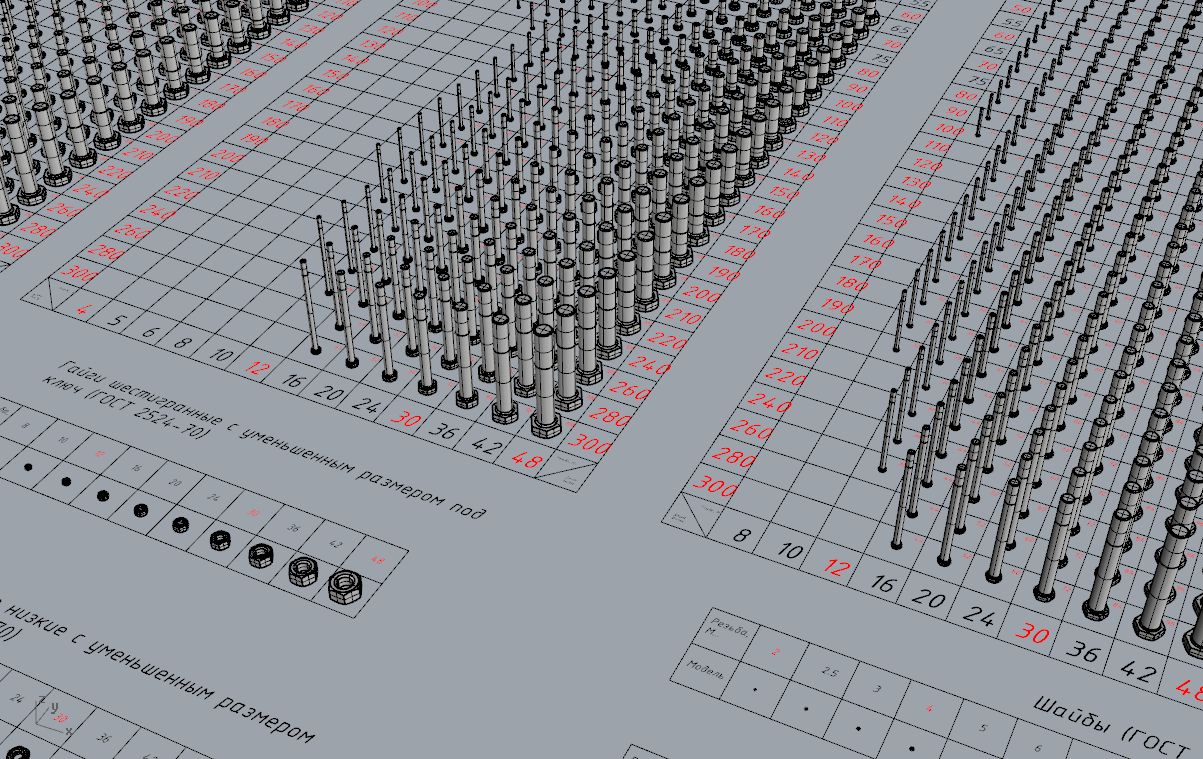
Task: Click '20' bottom label of middle bolt table
Action: [327, 393]
